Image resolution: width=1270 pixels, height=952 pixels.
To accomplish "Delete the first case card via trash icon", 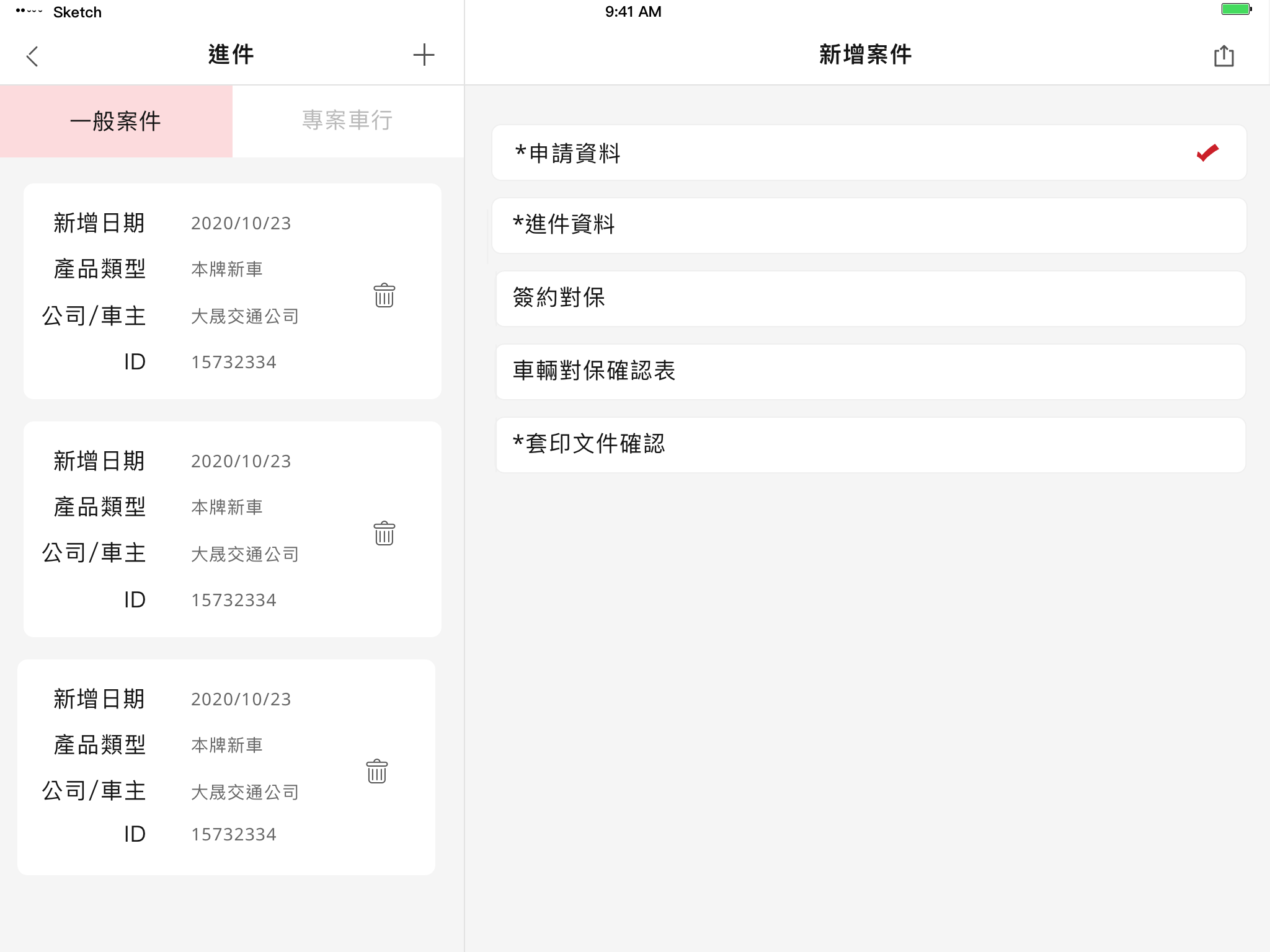I will (384, 295).
